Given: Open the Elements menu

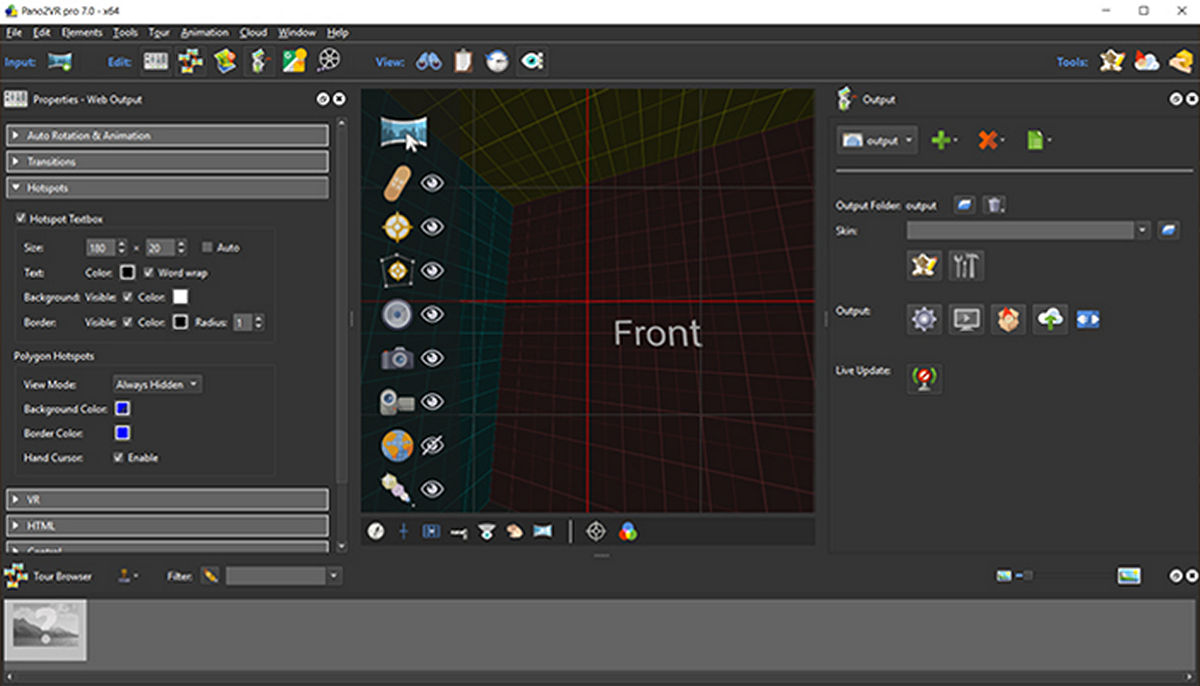Looking at the screenshot, I should [x=82, y=32].
